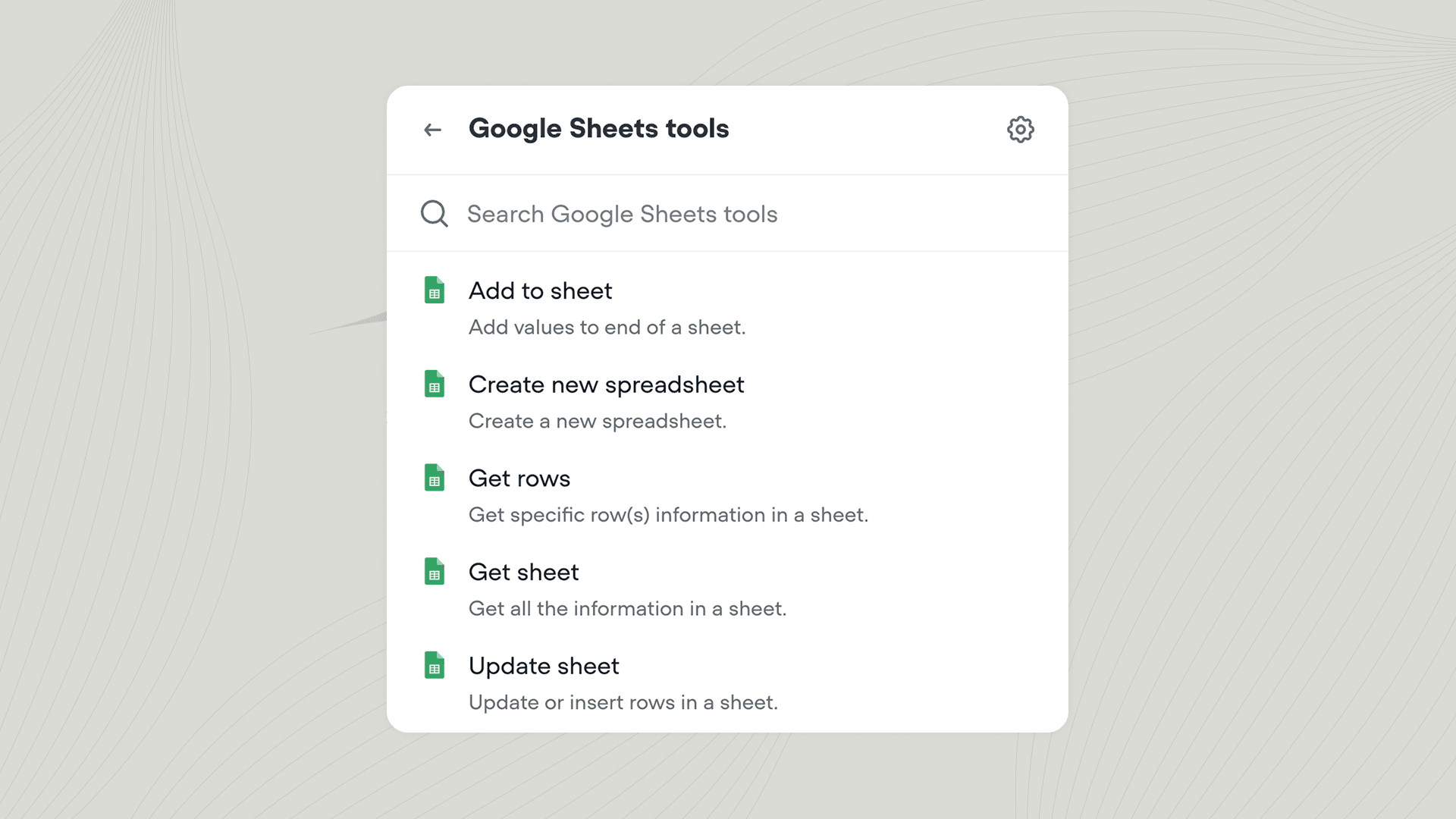Focus the Search Google Sheets tools field
This screenshot has height=819, width=1456.
(727, 214)
